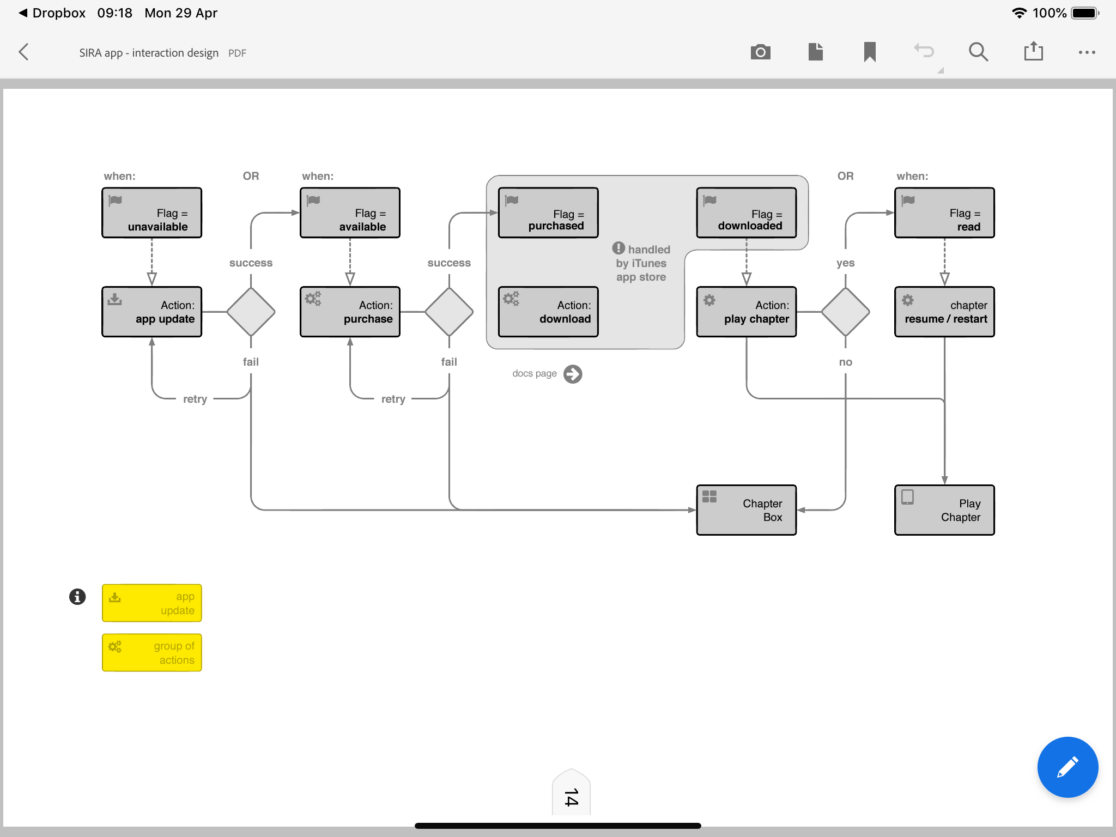The width and height of the screenshot is (1116, 837).
Task: Open the camera scan icon
Action: [761, 52]
